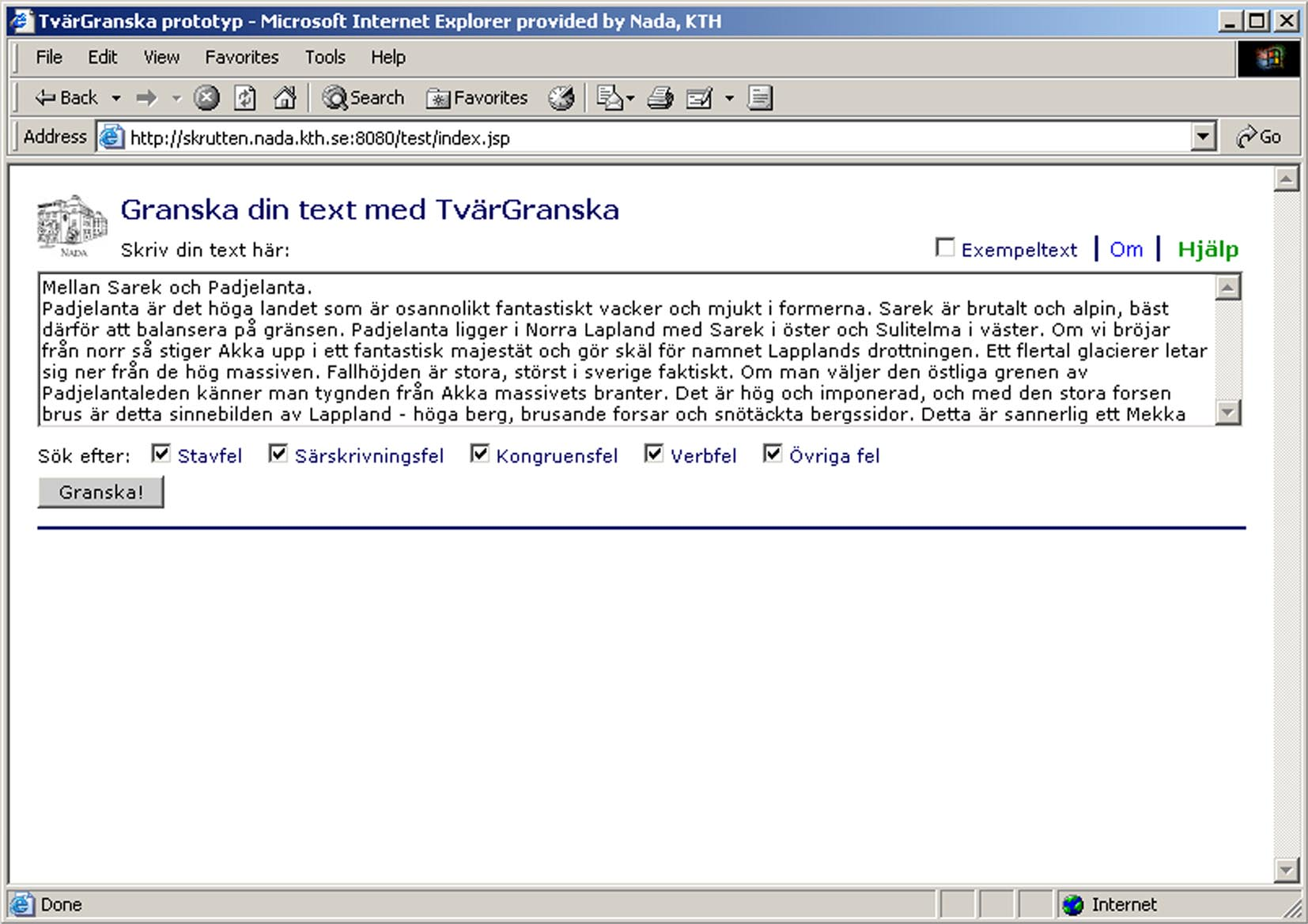Click the Kongruensfel link label
The width and height of the screenshot is (1308, 924).
(557, 456)
